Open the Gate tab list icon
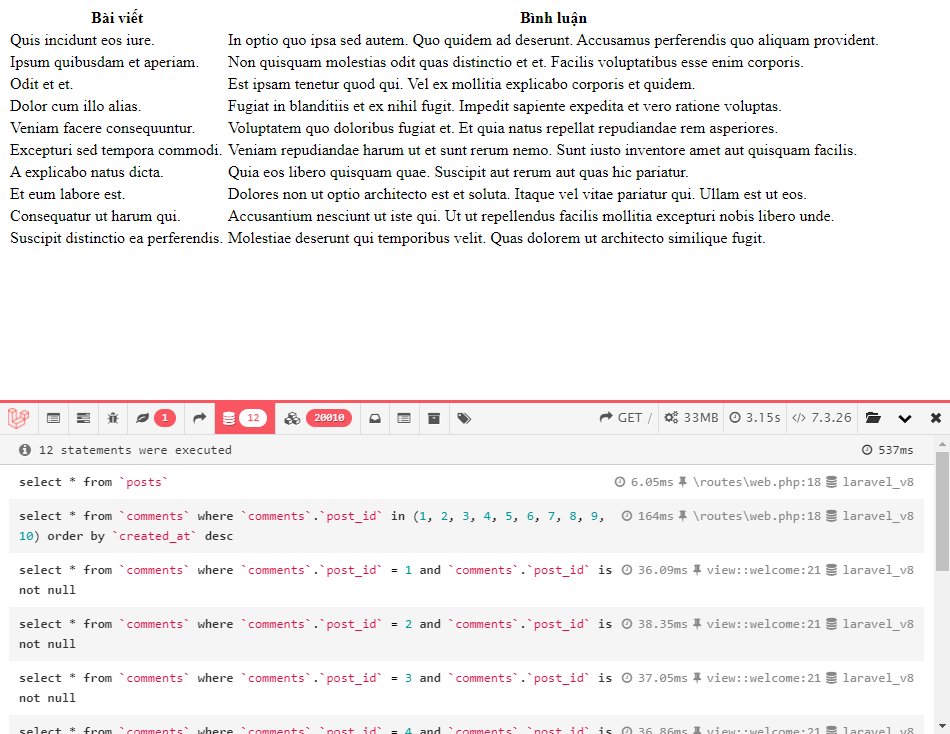 pos(404,418)
